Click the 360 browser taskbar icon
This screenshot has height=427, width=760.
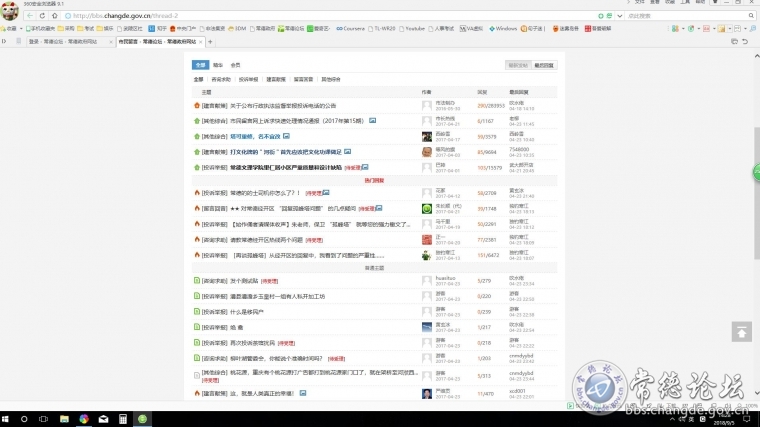142,419
